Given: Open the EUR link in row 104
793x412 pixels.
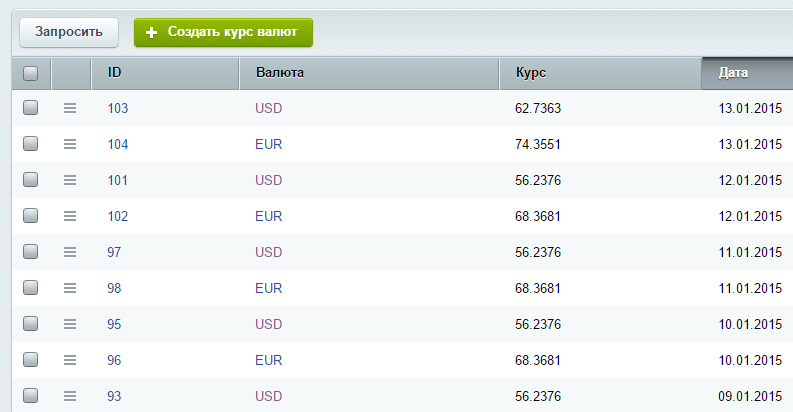Looking at the screenshot, I should (x=268, y=144).
